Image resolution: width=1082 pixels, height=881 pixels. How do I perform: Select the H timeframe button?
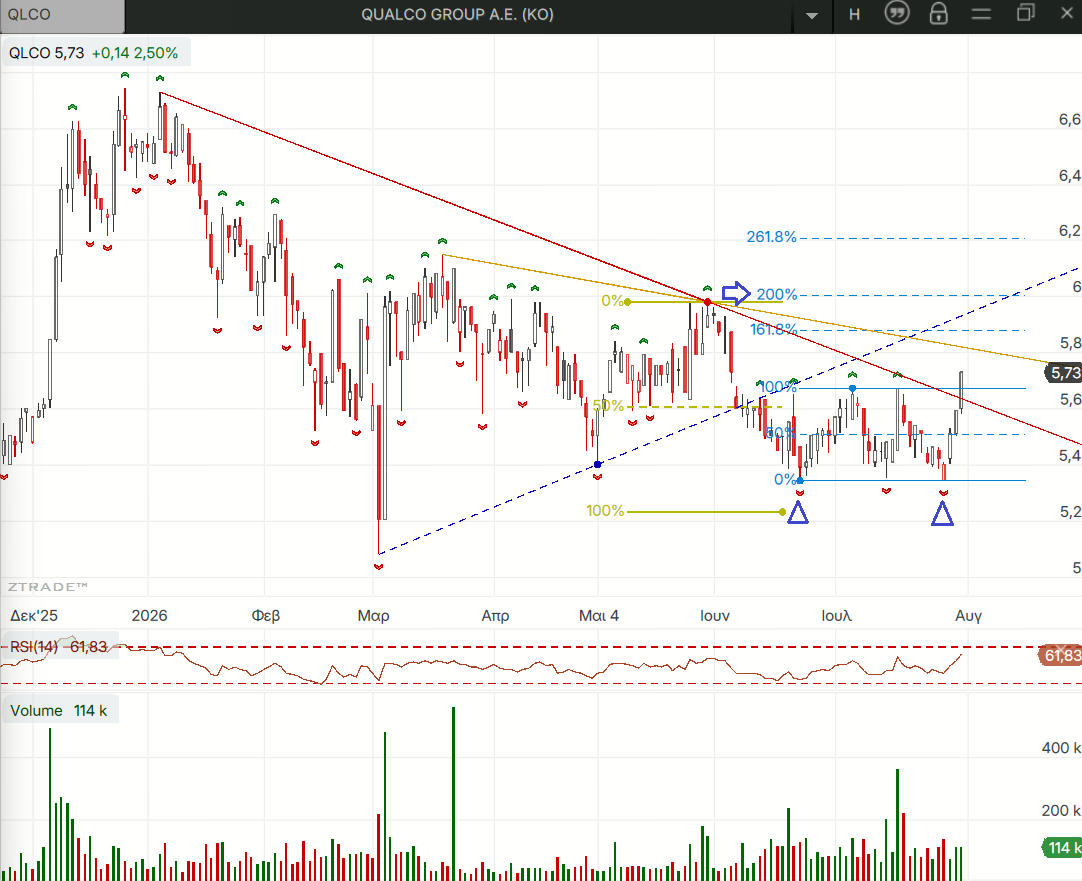(854, 14)
